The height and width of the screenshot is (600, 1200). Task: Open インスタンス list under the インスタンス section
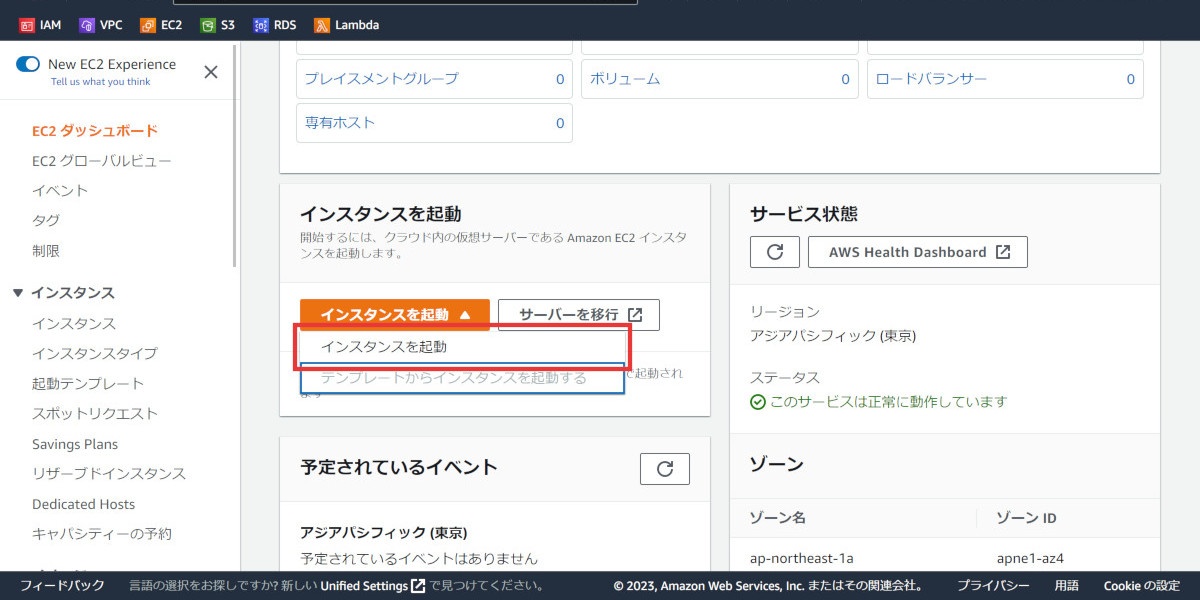tap(74, 324)
